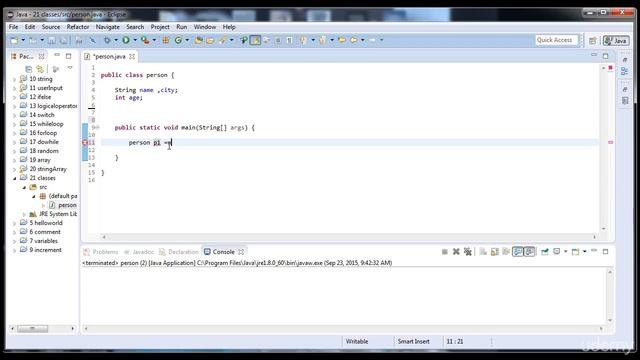
Task: Switch to the Declaration tab
Action: (179, 252)
